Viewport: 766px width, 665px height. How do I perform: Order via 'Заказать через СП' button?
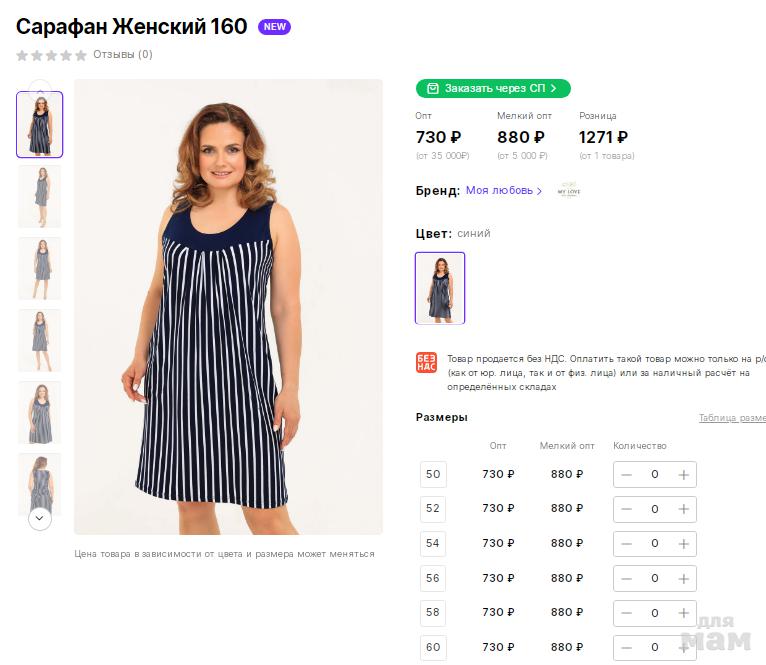pyautogui.click(x=493, y=88)
